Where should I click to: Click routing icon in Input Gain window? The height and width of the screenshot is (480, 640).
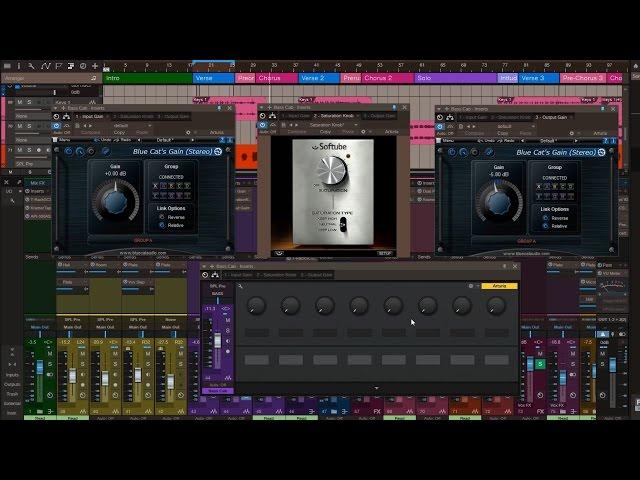66,117
